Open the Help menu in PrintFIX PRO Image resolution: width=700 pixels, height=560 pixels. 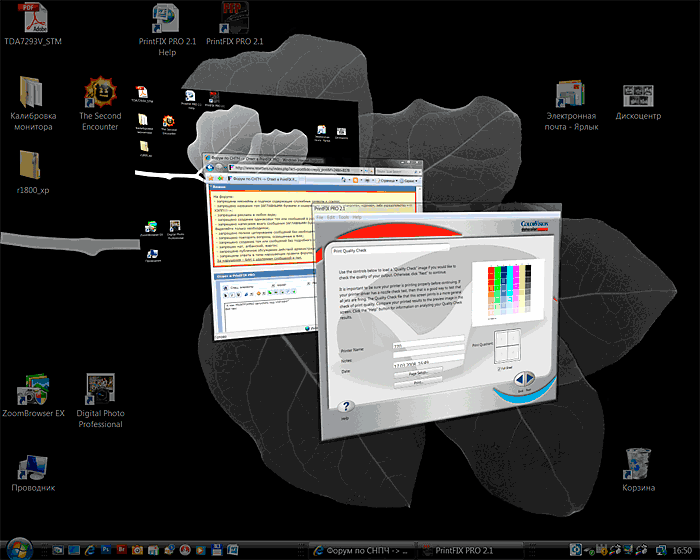(357, 217)
